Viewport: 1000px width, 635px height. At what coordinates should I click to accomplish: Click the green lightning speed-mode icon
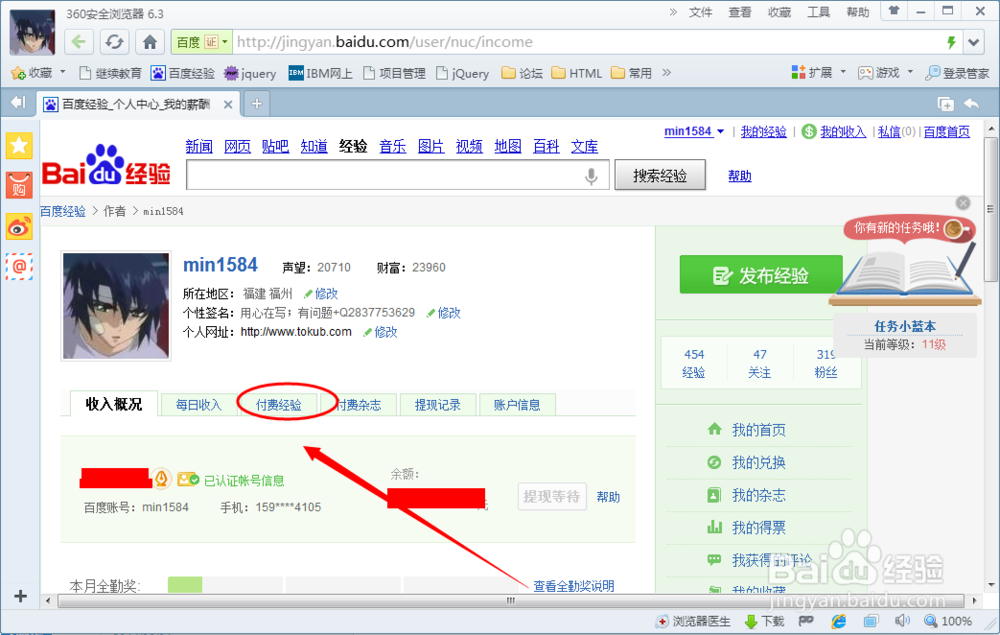951,42
